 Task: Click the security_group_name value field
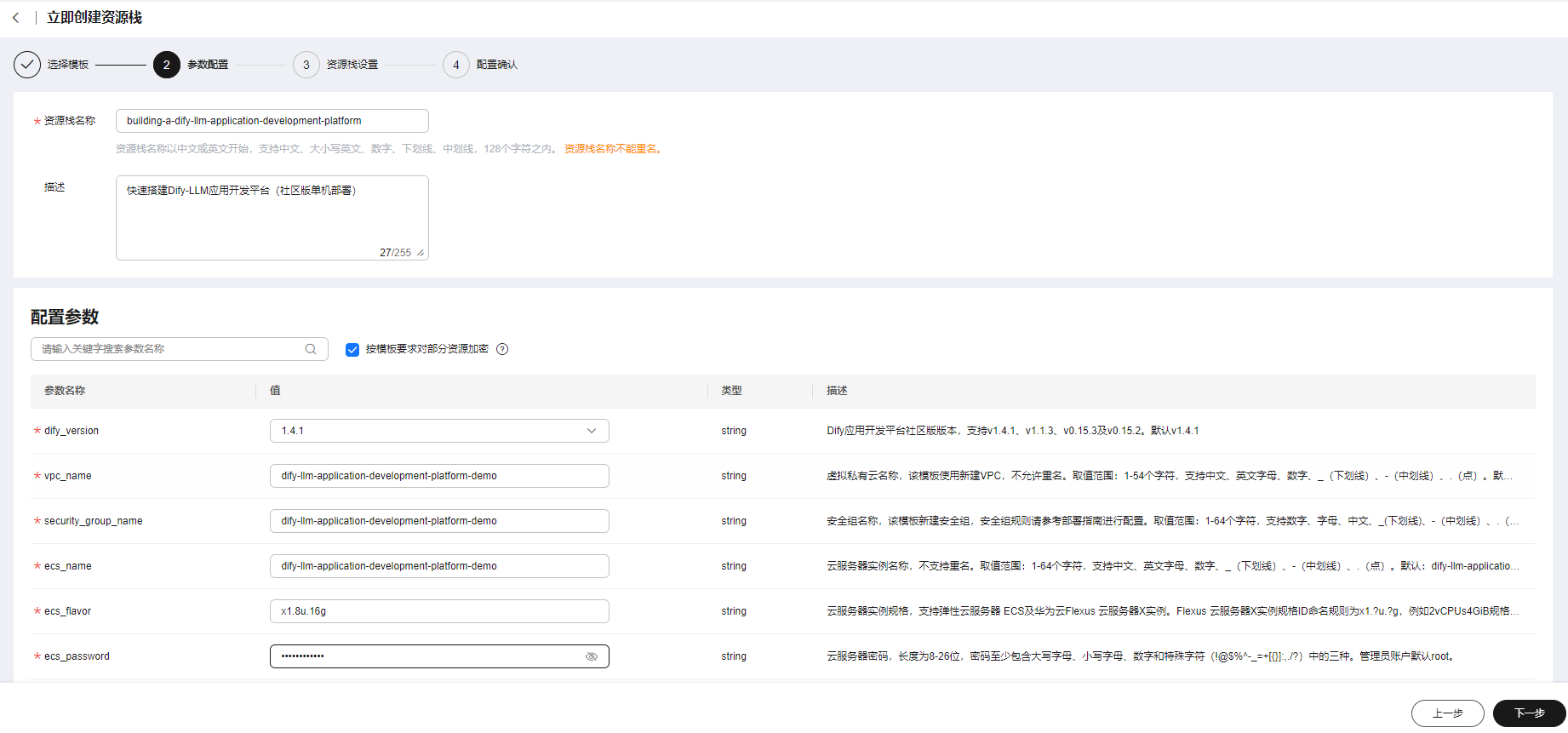click(439, 521)
